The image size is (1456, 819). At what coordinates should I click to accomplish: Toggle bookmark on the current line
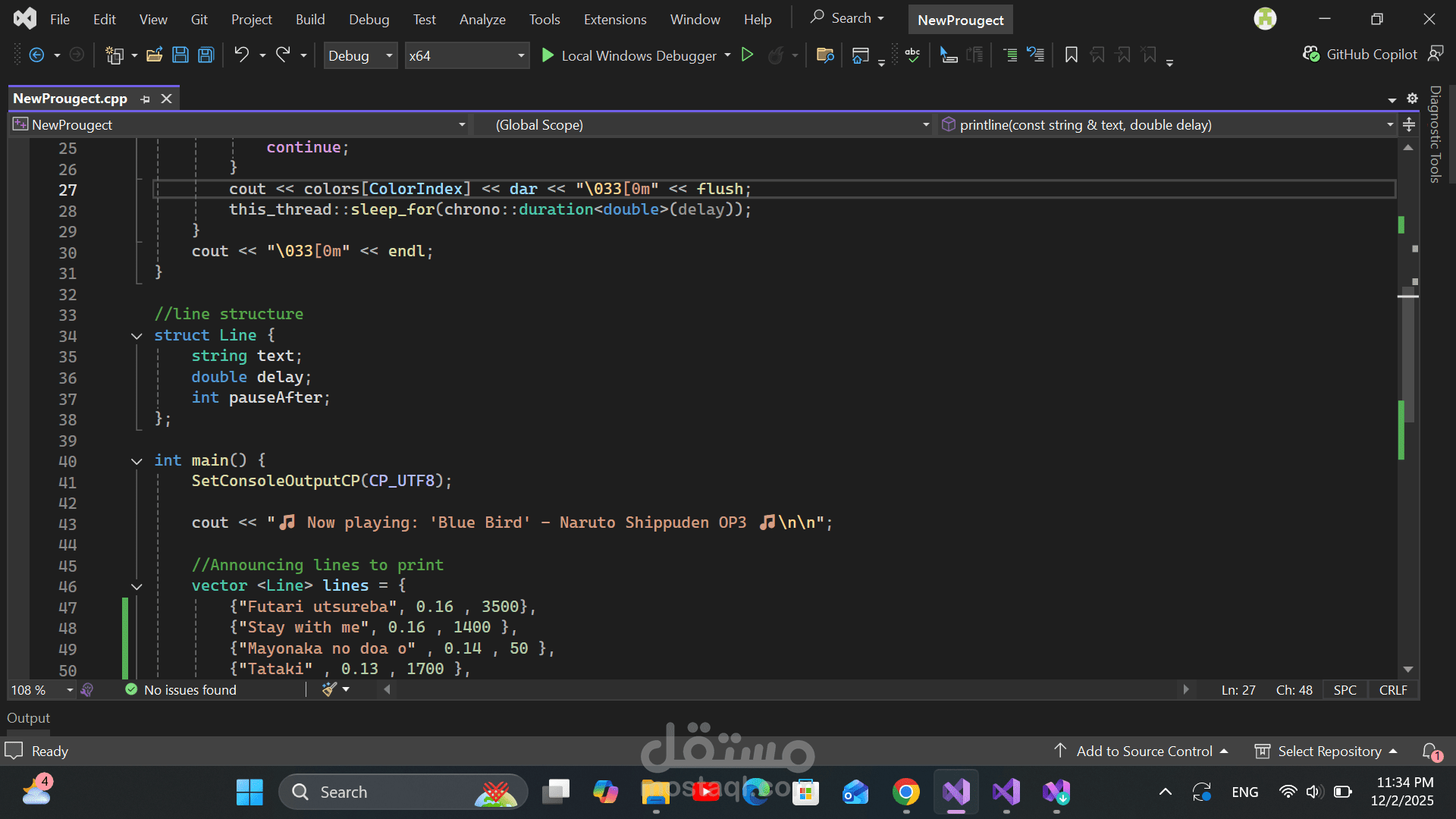click(1071, 55)
